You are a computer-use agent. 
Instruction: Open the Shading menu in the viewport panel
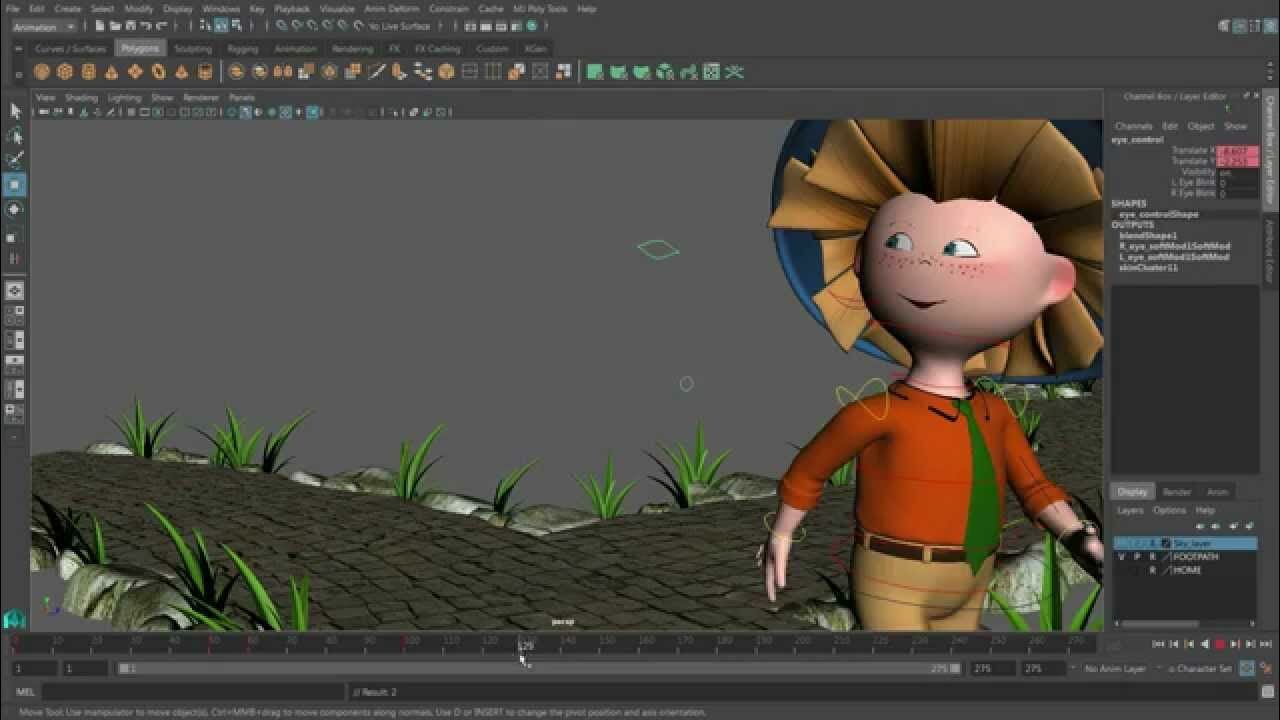click(81, 98)
